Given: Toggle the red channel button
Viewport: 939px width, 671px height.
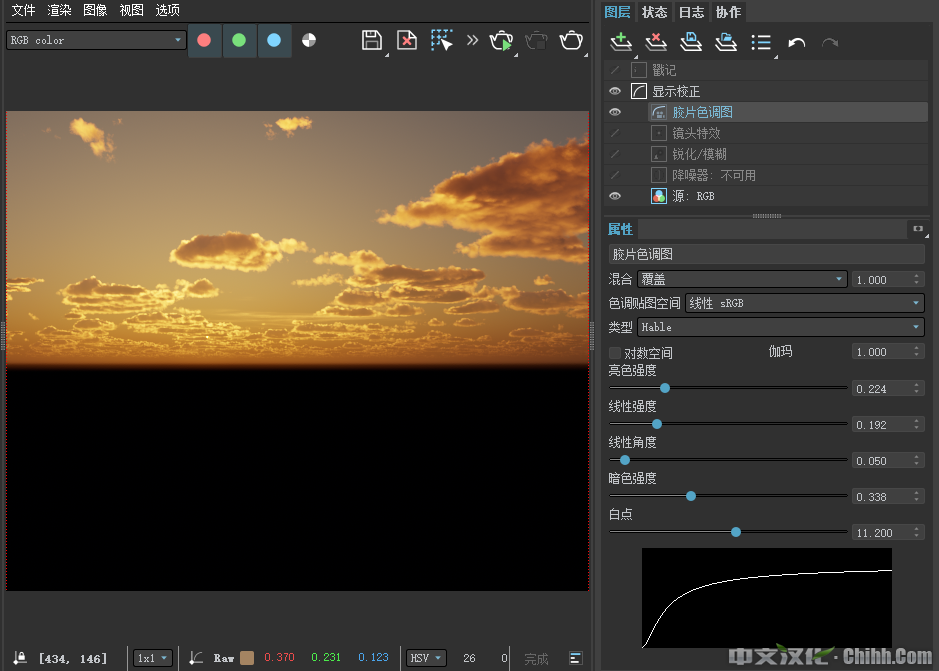Looking at the screenshot, I should tap(204, 41).
